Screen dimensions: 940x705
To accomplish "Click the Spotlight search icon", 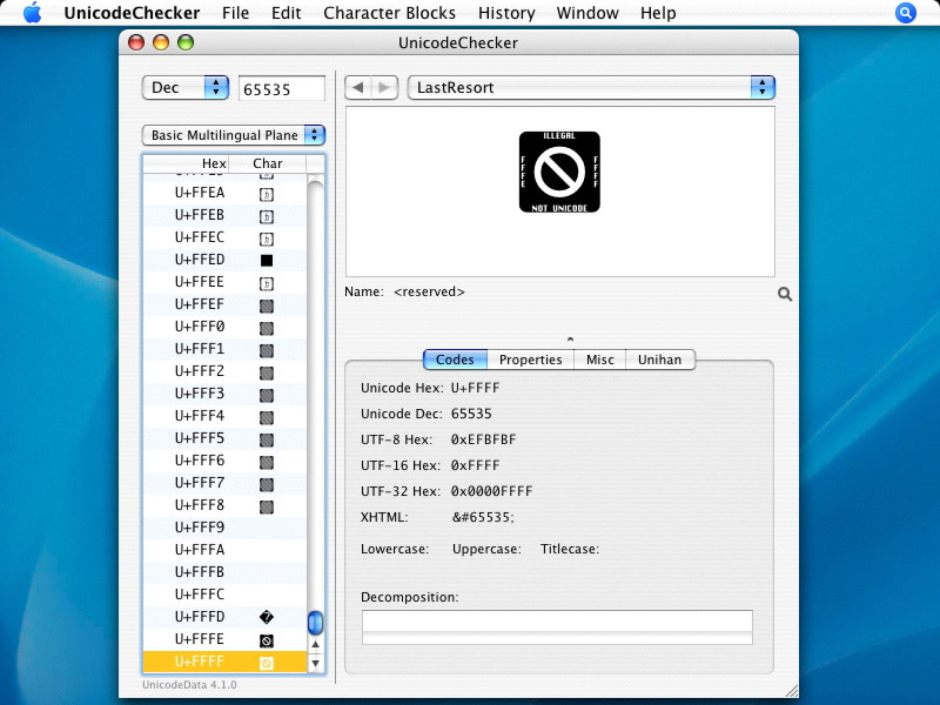I will point(905,13).
